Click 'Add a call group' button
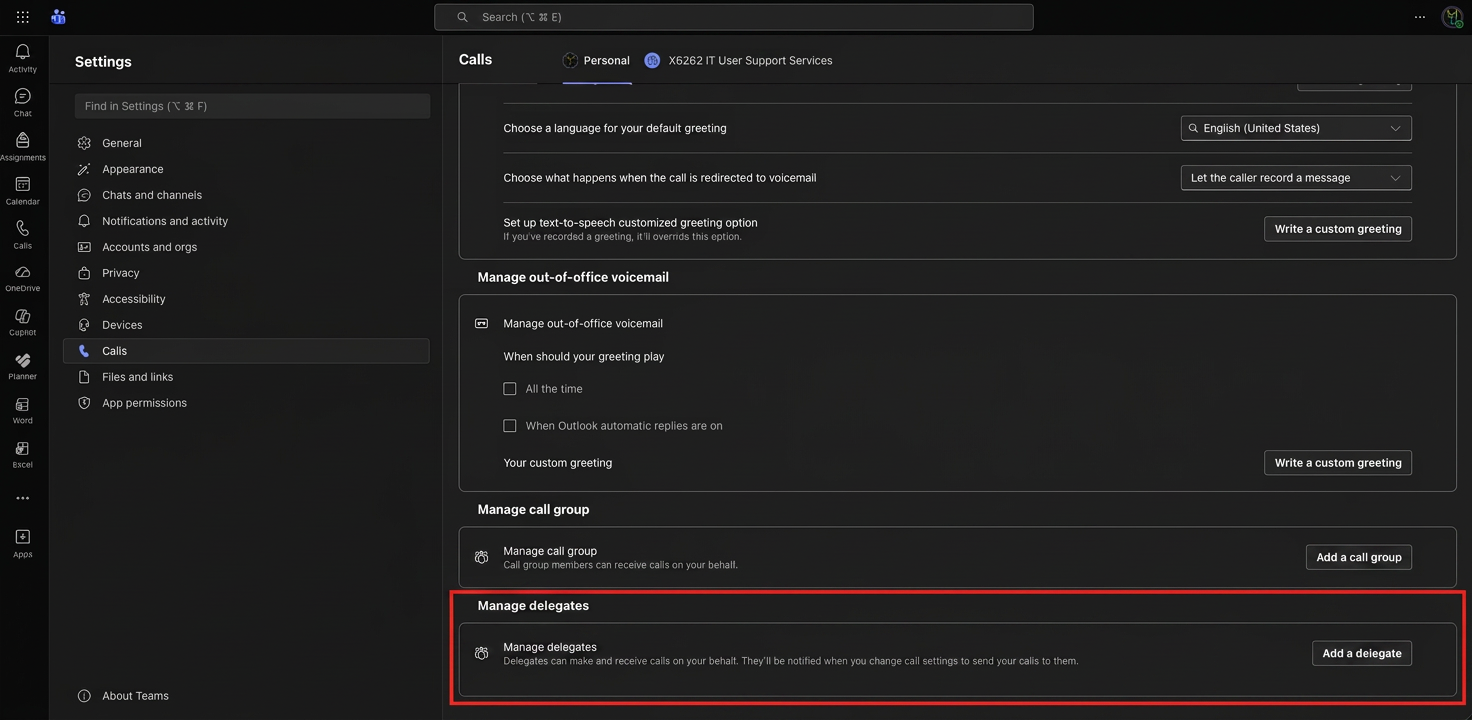This screenshot has width=1472, height=720. point(1358,557)
